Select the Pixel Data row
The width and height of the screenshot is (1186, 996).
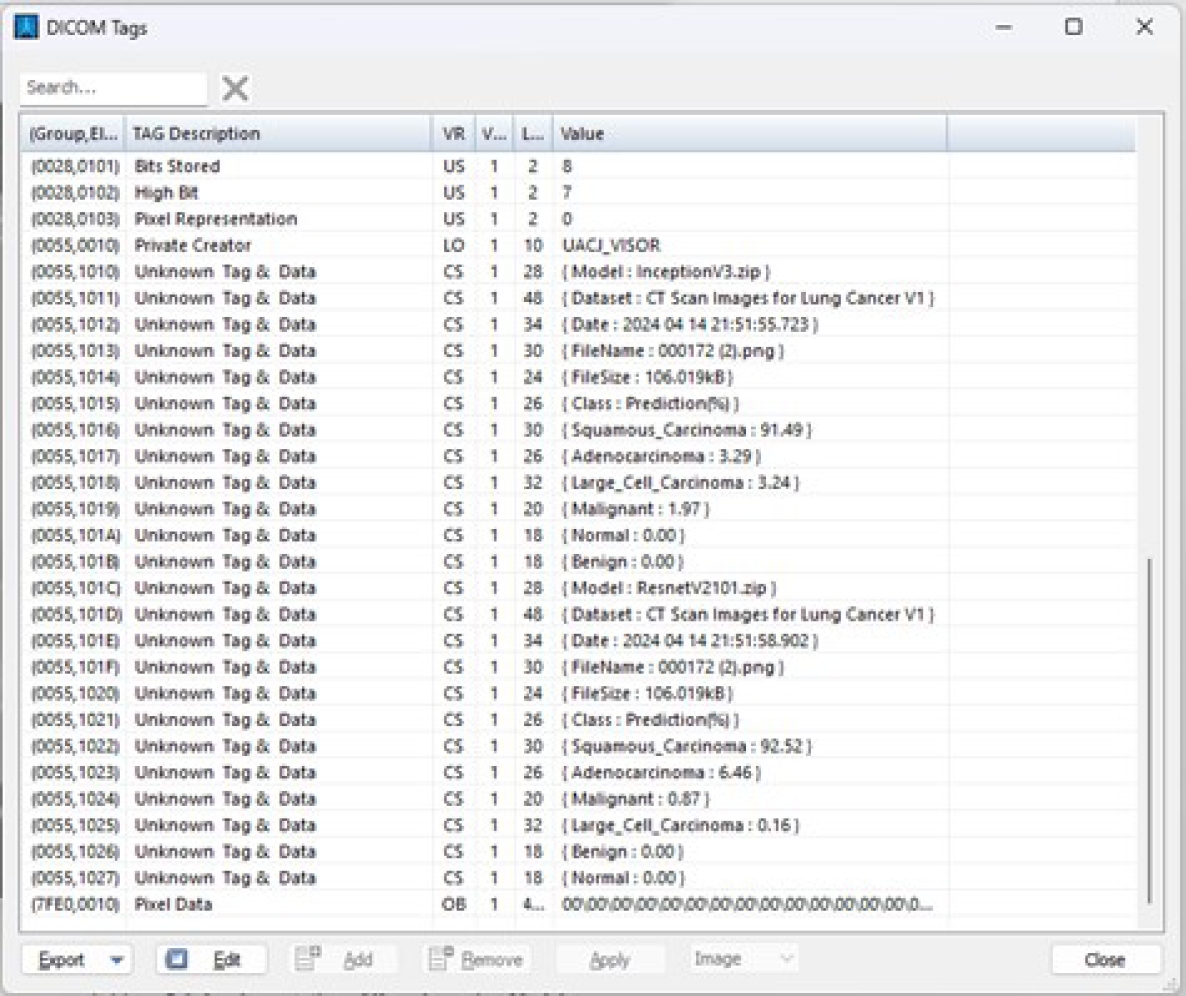tap(400, 905)
